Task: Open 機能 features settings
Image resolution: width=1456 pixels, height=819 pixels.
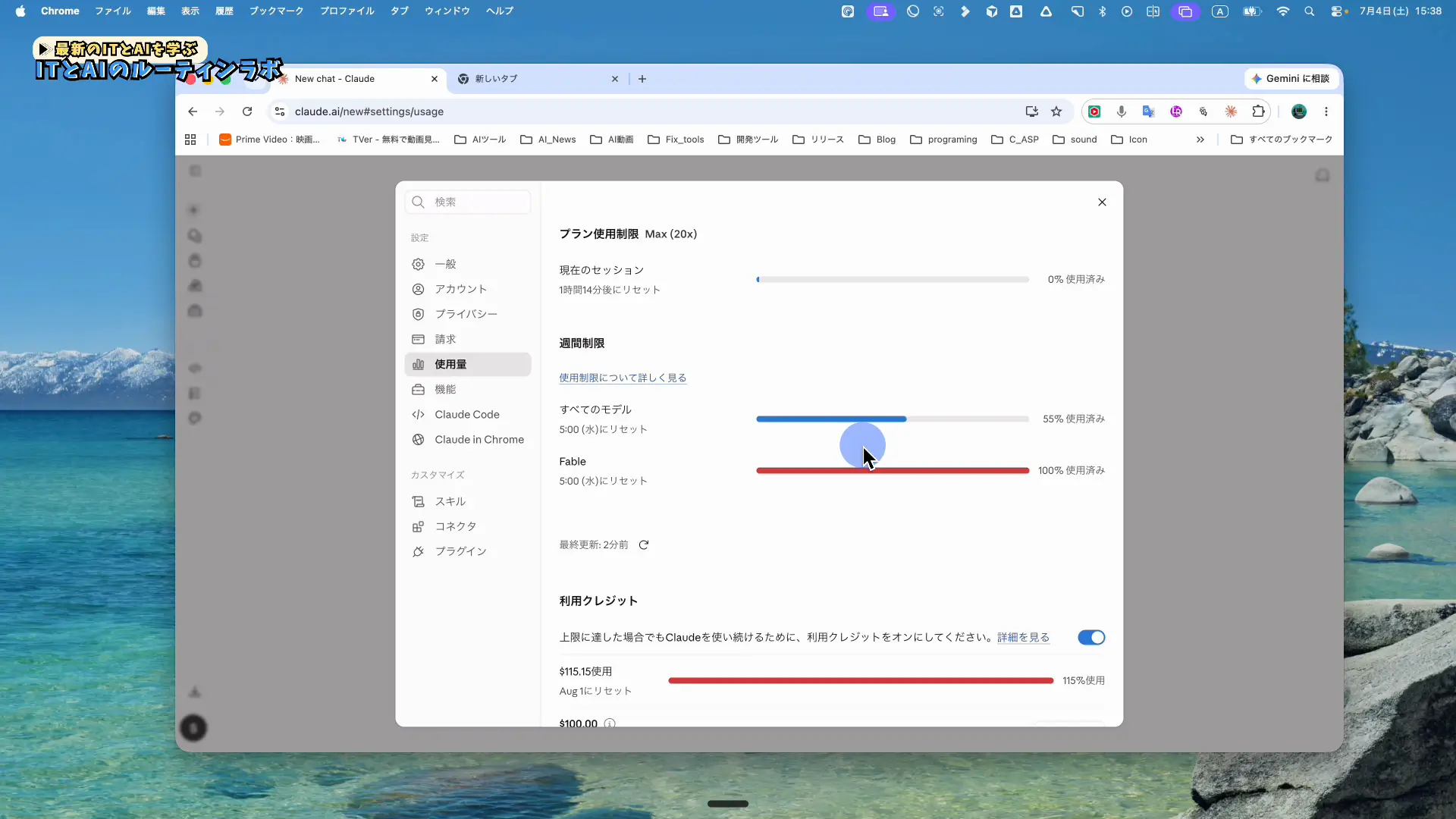Action: (x=468, y=389)
